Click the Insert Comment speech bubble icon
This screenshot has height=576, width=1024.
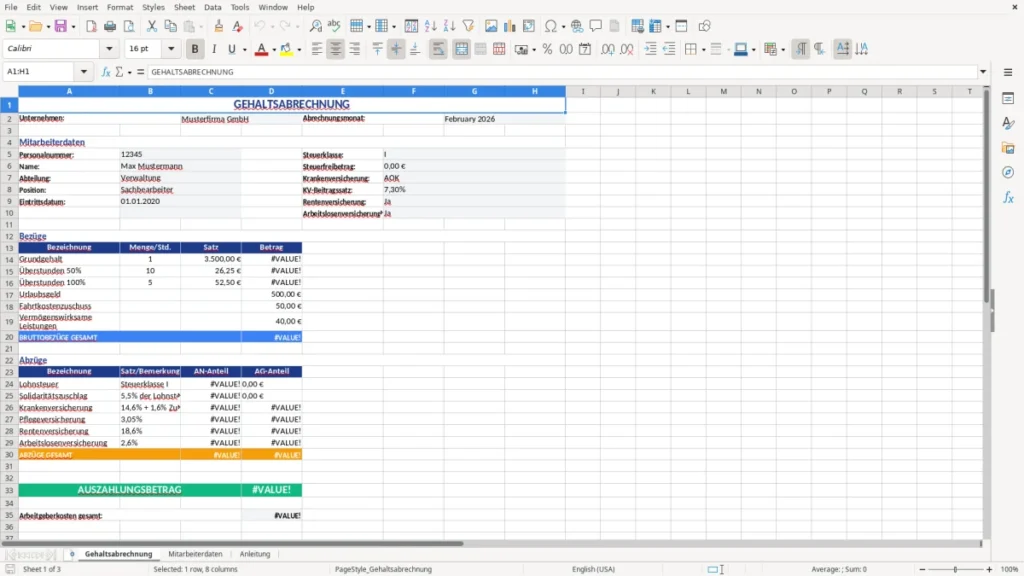tap(596, 26)
